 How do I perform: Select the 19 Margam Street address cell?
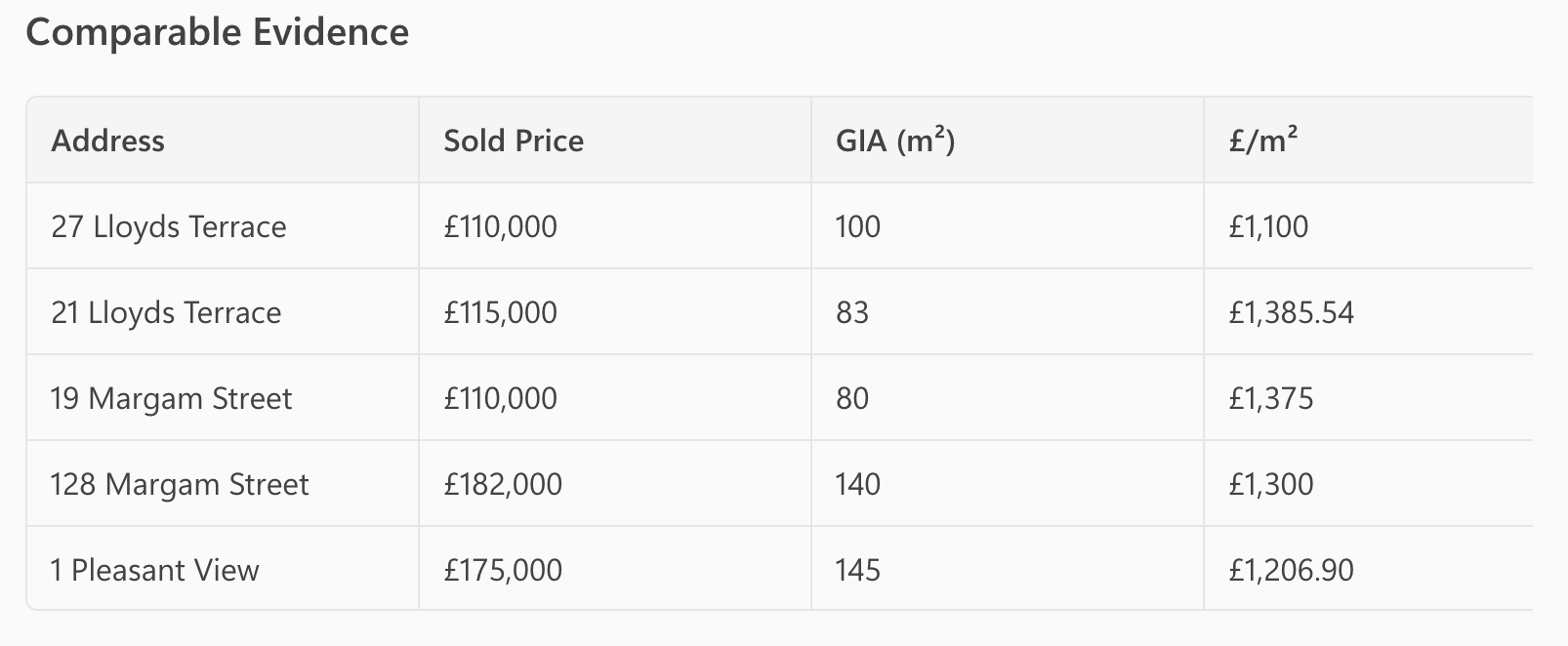[x=172, y=398]
